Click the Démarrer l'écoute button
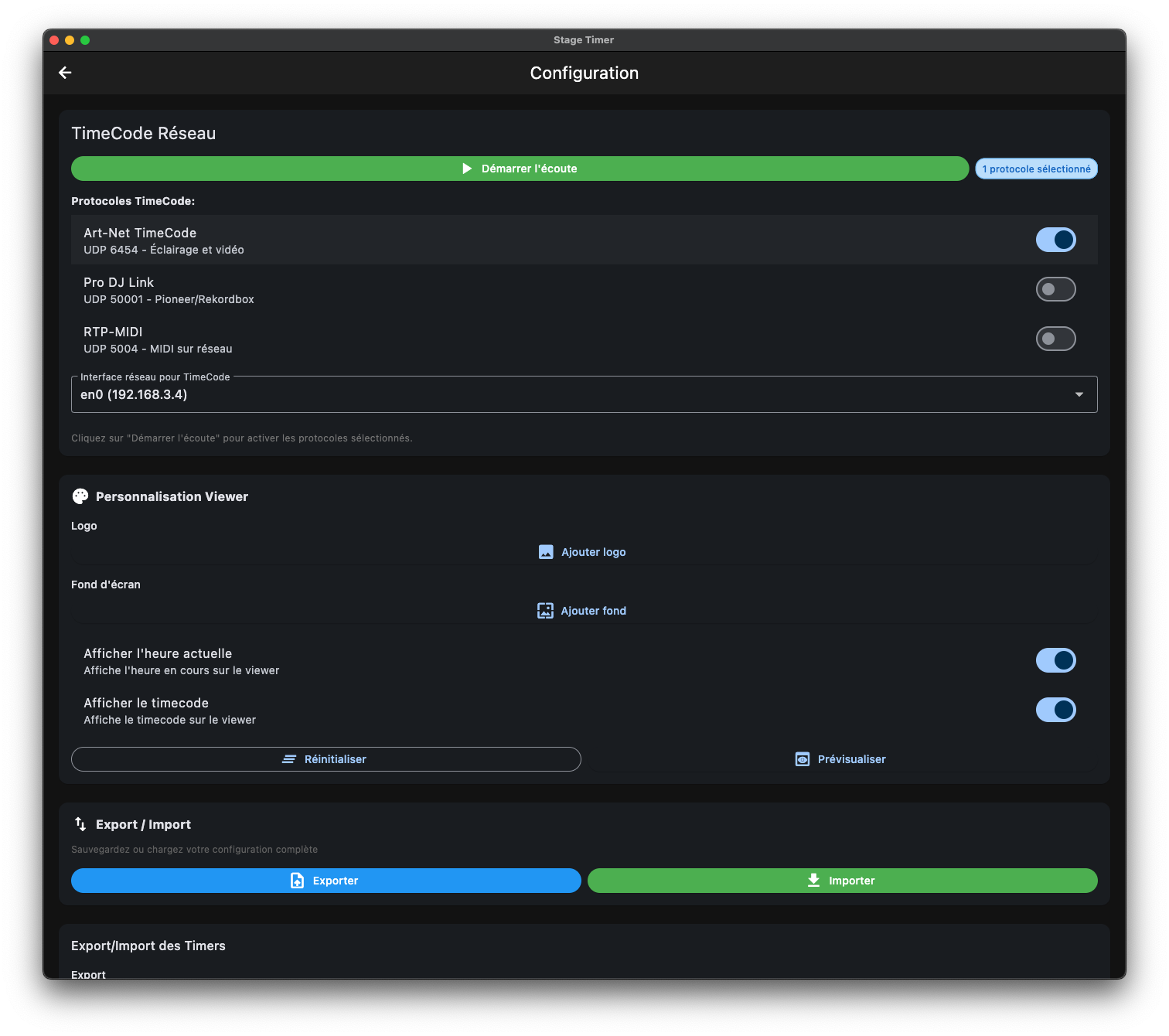Screen dimensions: 1169x1036 click(x=520, y=168)
